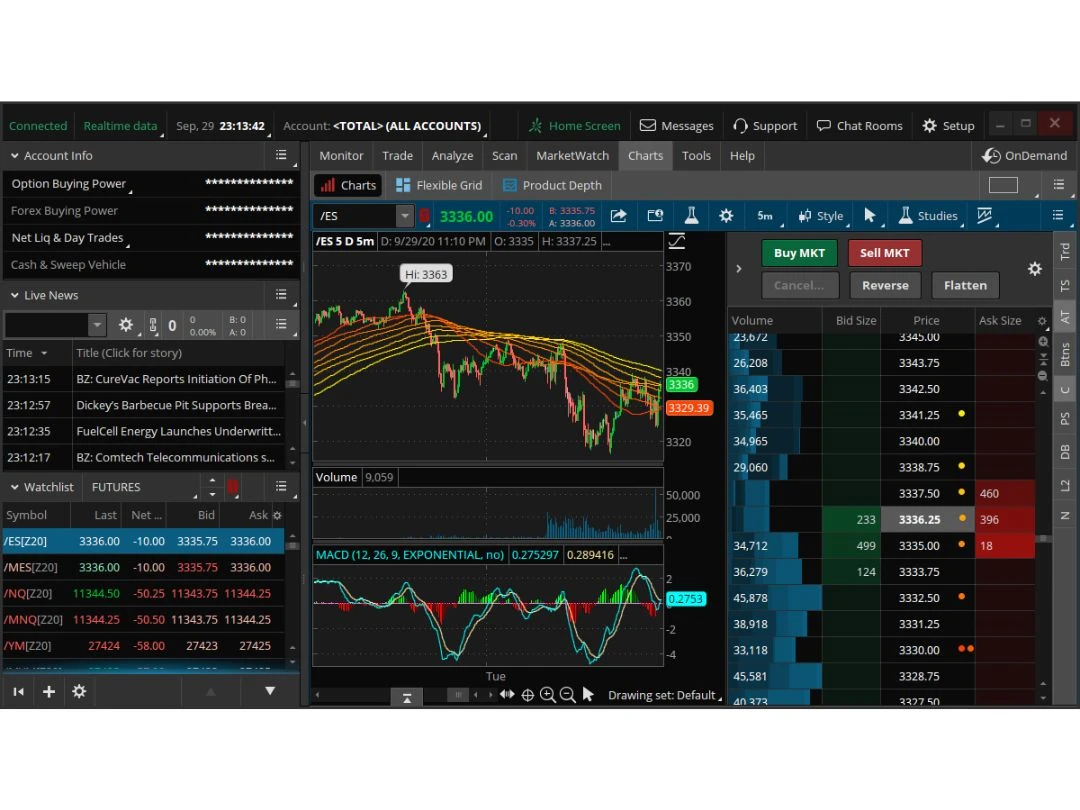Toggle the red link color on Watchlist
1080x810 pixels.
233,487
